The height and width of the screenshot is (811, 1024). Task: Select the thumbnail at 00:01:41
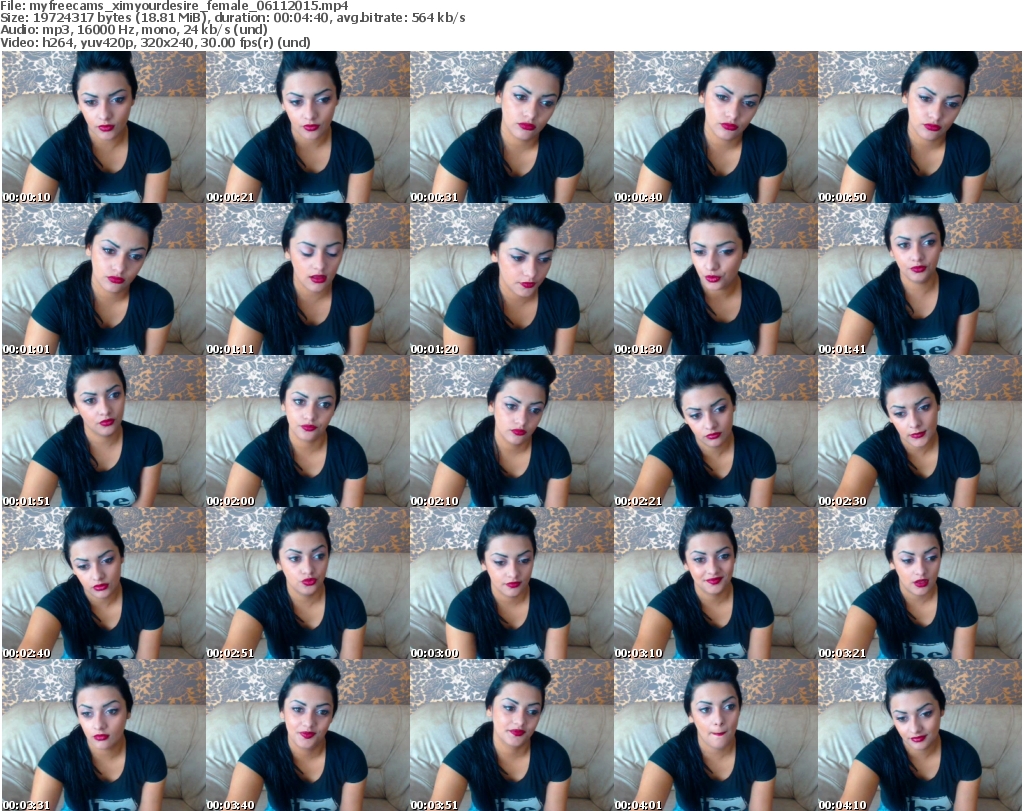(919, 279)
